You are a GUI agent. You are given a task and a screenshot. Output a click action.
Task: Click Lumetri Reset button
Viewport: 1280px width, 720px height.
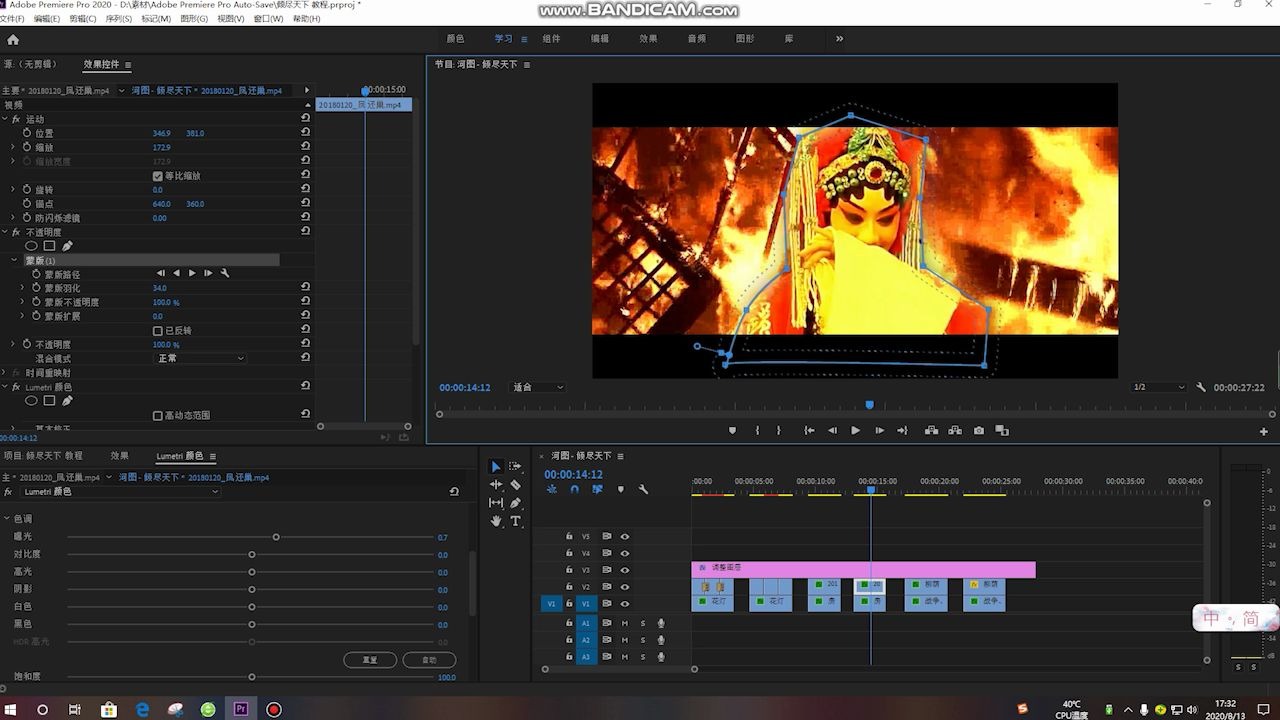pos(370,660)
